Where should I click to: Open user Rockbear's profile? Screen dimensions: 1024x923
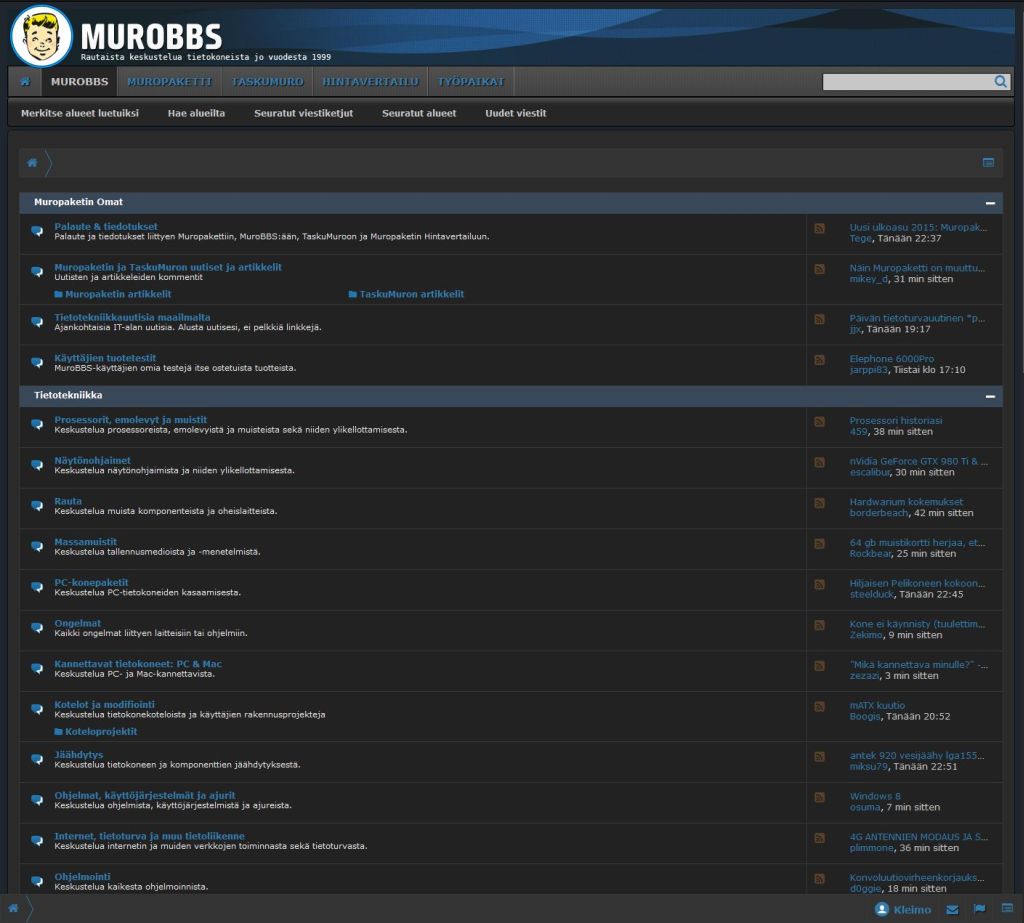[871, 553]
